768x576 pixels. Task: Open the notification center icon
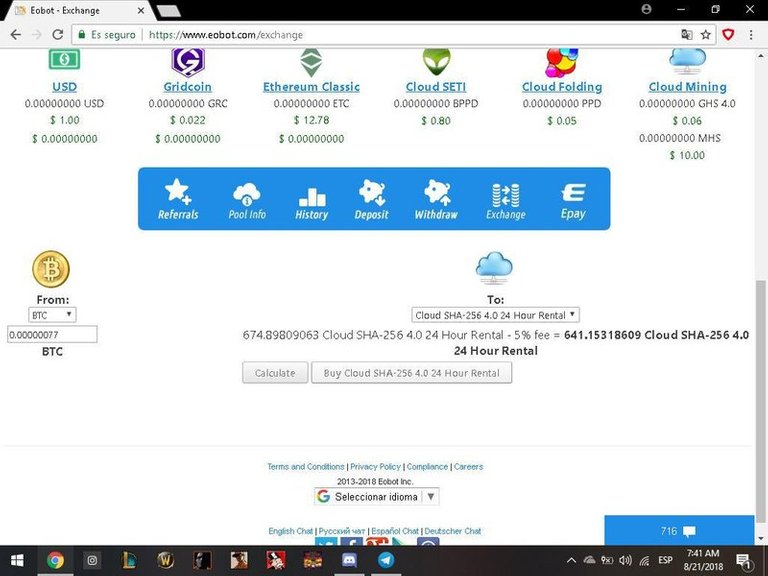pyautogui.click(x=743, y=560)
